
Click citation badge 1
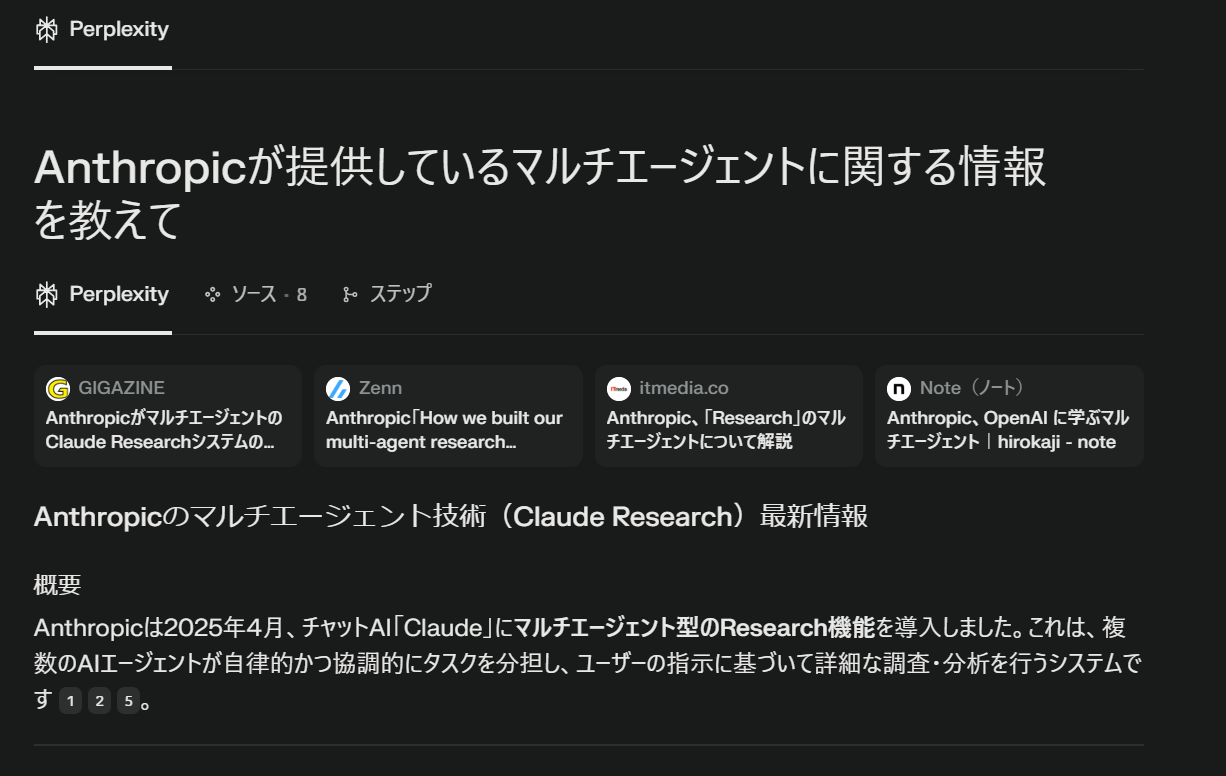[x=70, y=701]
